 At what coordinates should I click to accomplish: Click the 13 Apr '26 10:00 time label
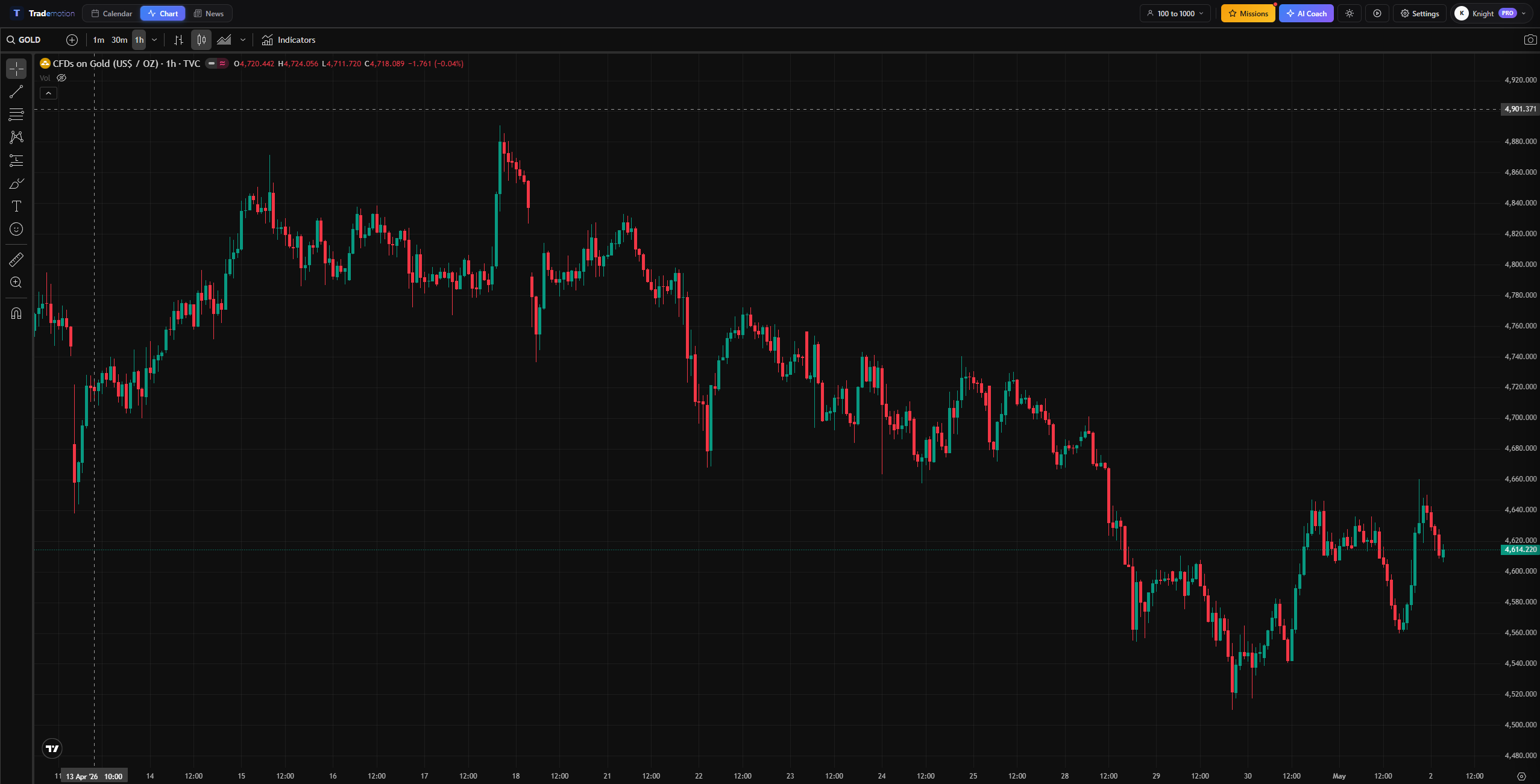tap(94, 776)
